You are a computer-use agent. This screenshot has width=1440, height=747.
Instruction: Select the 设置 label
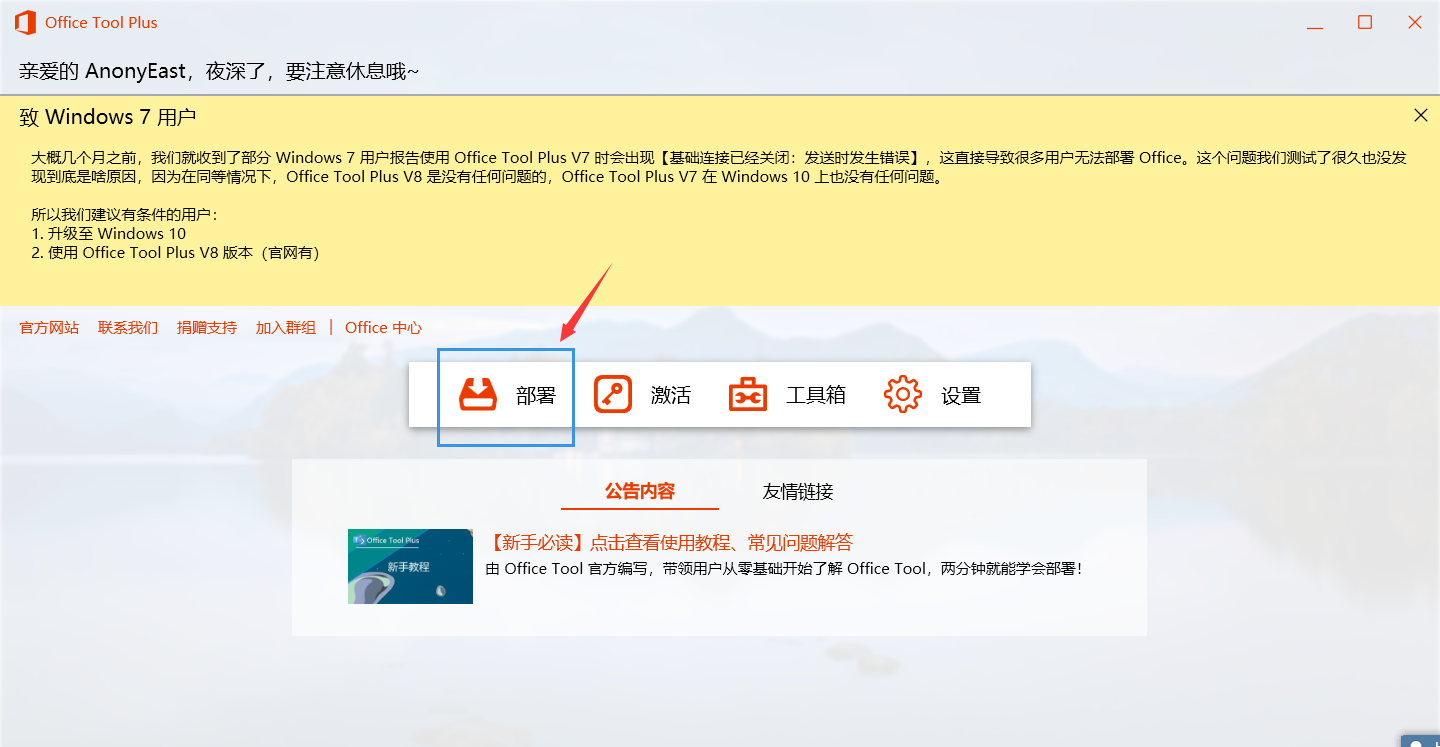pyautogui.click(x=961, y=395)
